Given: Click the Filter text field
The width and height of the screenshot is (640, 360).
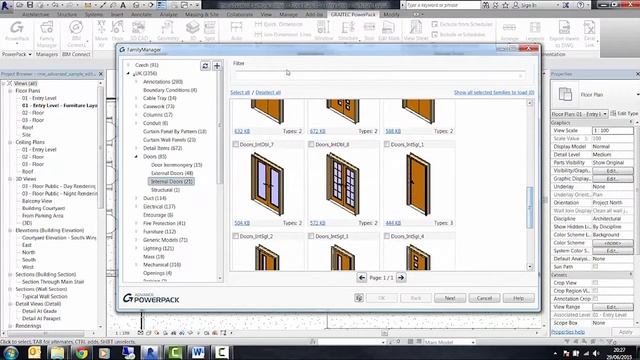Looking at the screenshot, I should (379, 75).
